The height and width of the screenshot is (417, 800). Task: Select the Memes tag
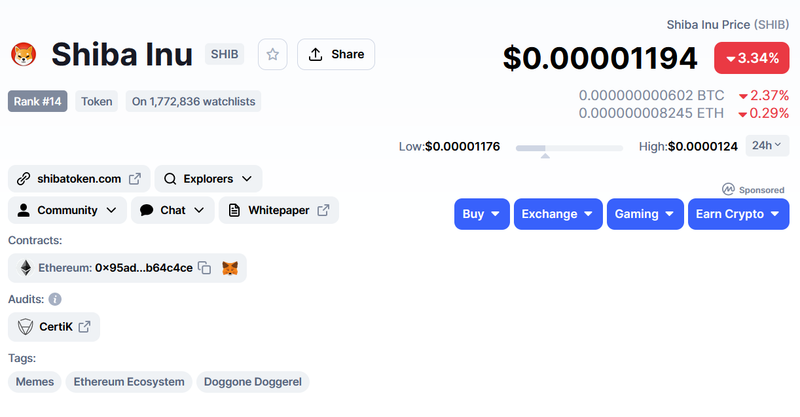click(35, 382)
